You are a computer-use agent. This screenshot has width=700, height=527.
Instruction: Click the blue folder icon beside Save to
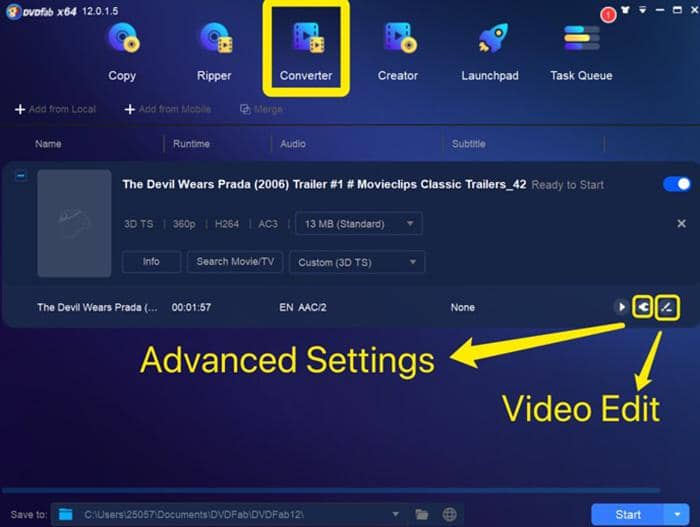pyautogui.click(x=66, y=514)
